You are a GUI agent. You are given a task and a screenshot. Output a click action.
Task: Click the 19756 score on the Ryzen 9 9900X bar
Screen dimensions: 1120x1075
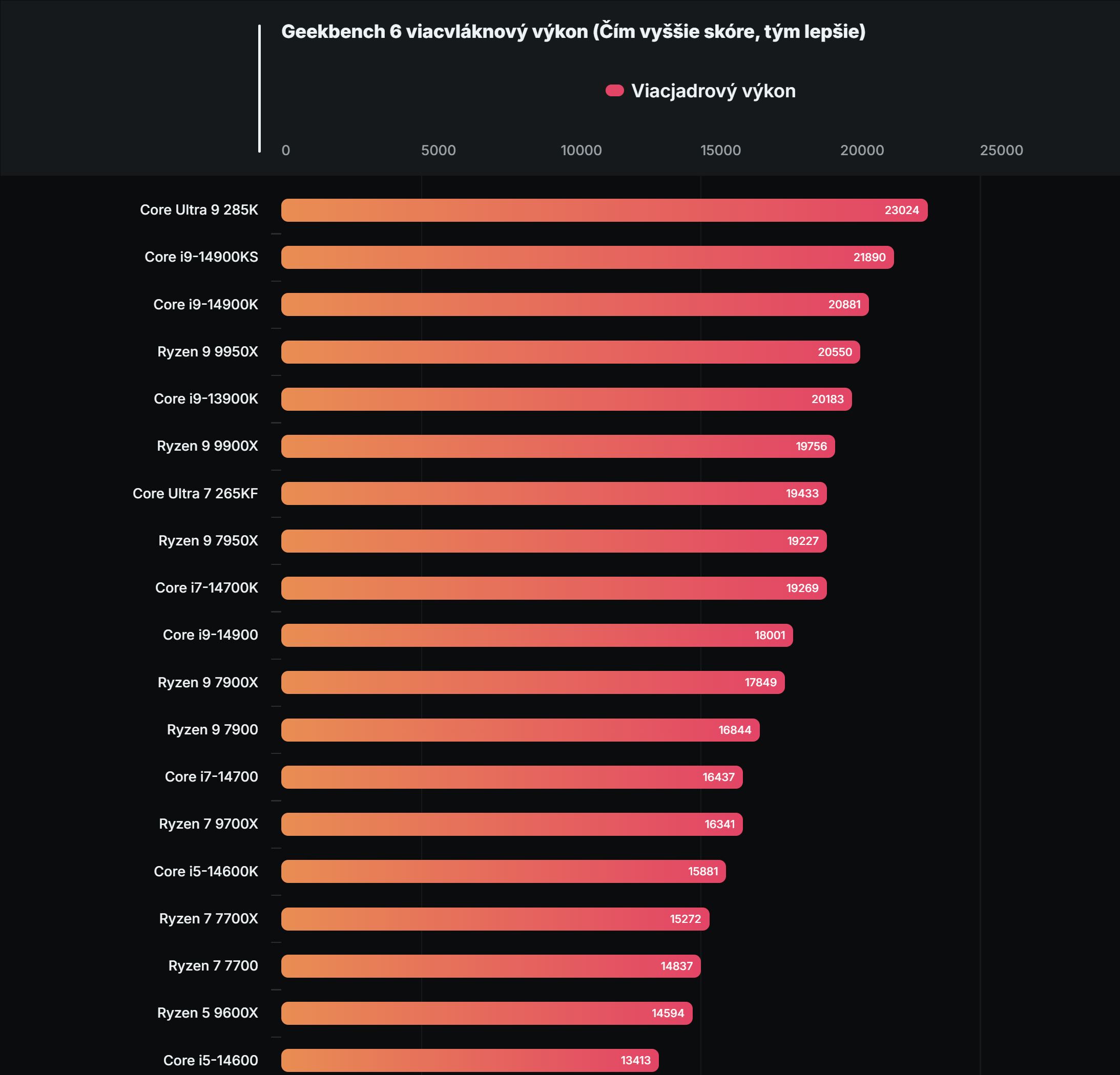811,446
